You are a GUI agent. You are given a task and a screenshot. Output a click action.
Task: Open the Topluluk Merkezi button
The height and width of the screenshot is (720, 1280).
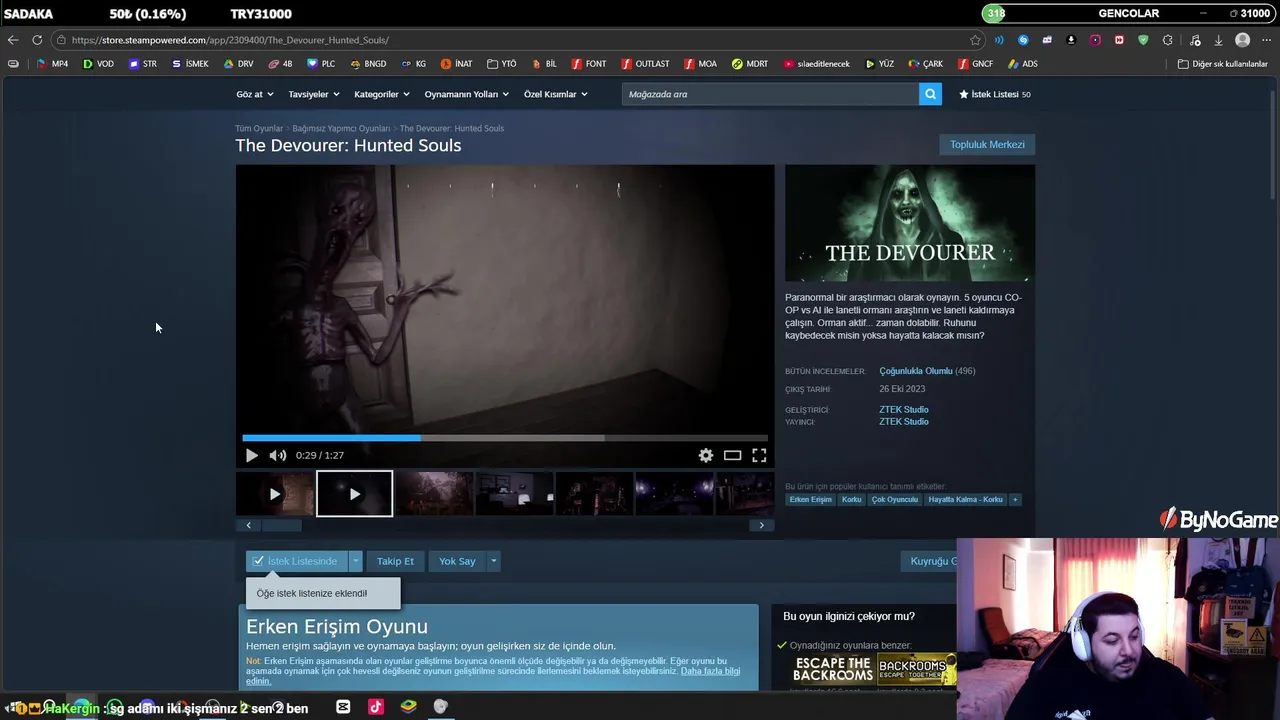987,144
